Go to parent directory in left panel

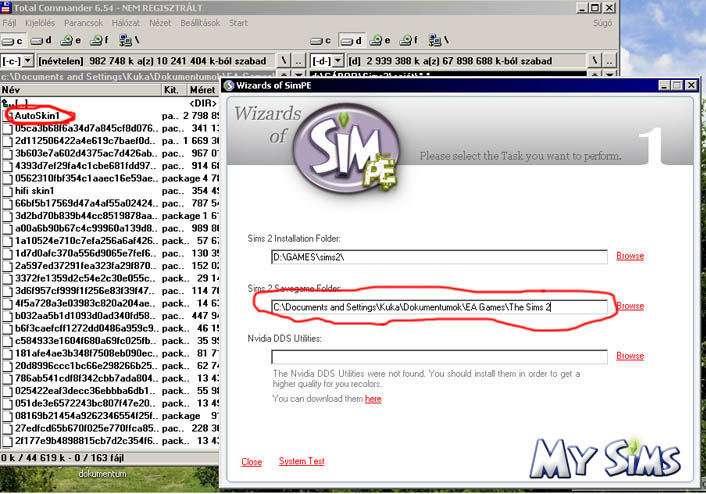click(x=299, y=61)
